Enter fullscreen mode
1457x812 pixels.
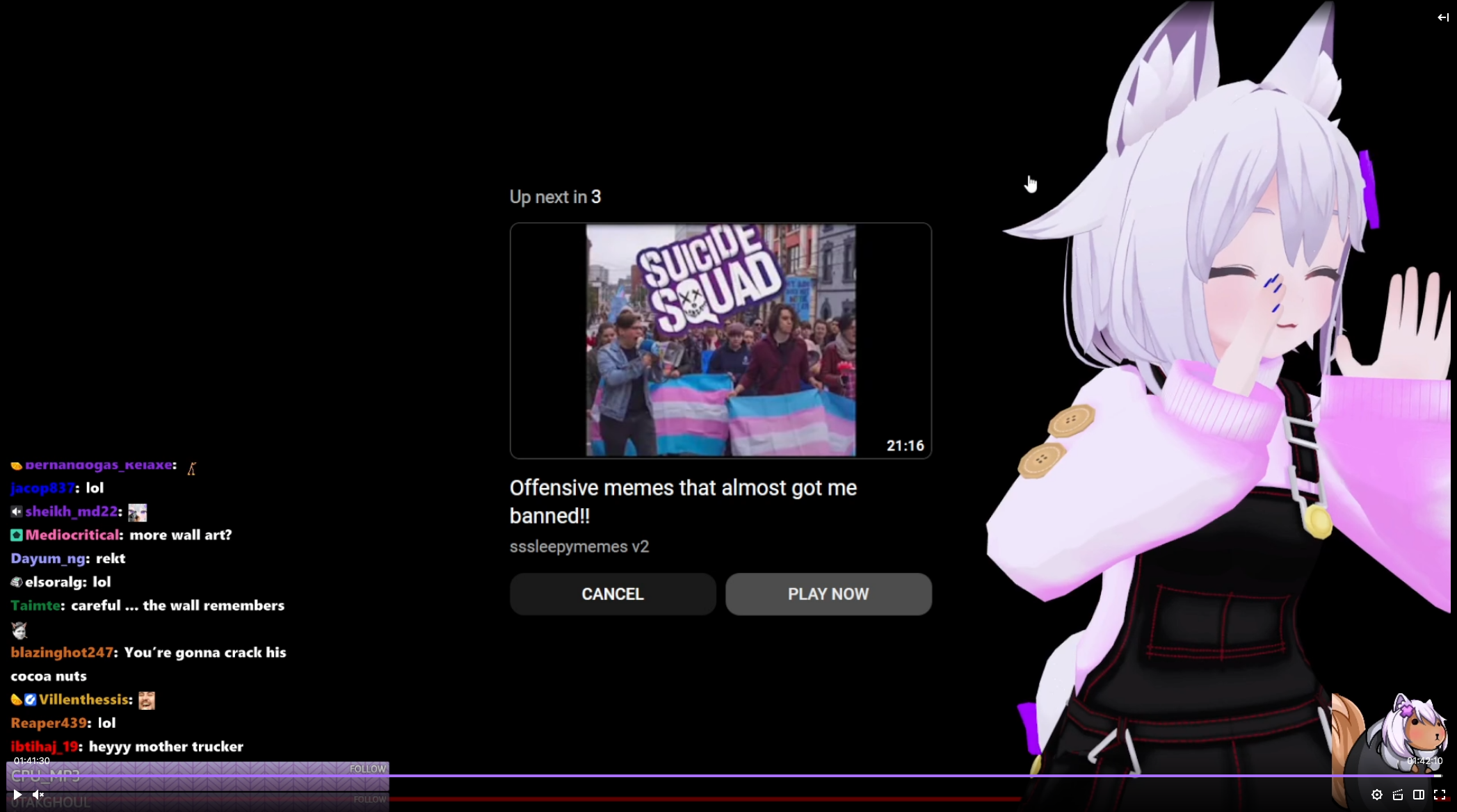[1440, 795]
